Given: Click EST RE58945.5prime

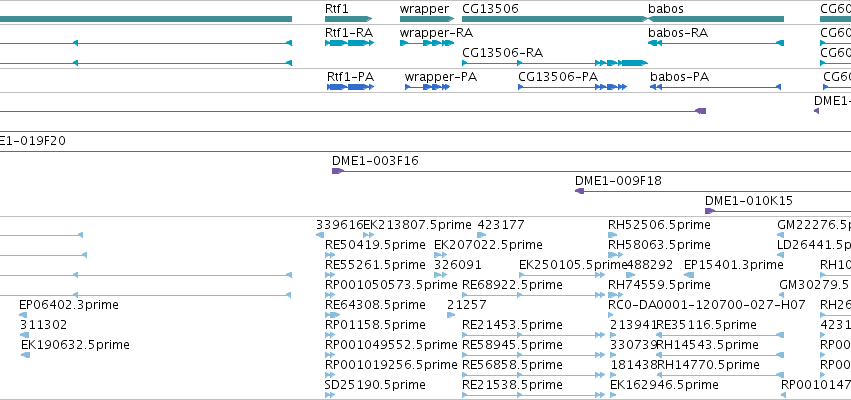Looking at the screenshot, I should (512, 345).
